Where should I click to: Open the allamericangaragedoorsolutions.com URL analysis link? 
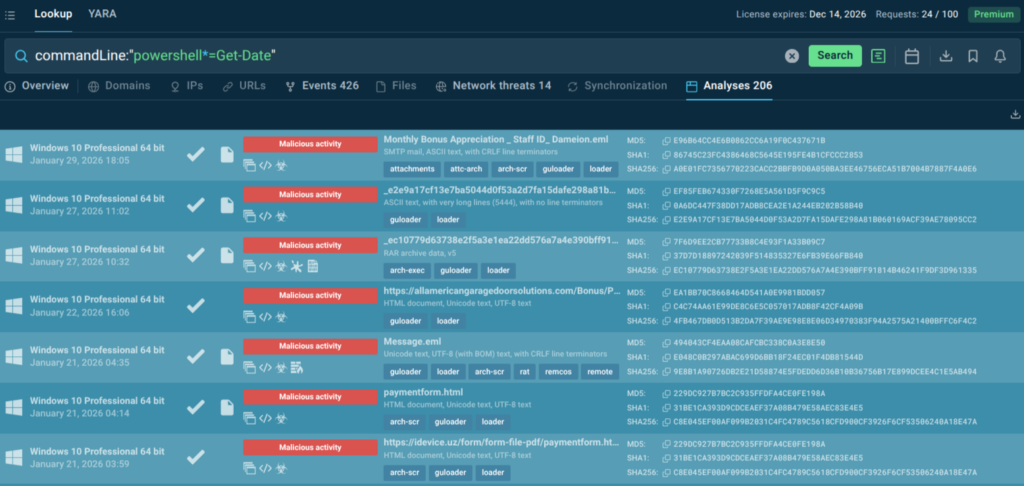coord(496,292)
